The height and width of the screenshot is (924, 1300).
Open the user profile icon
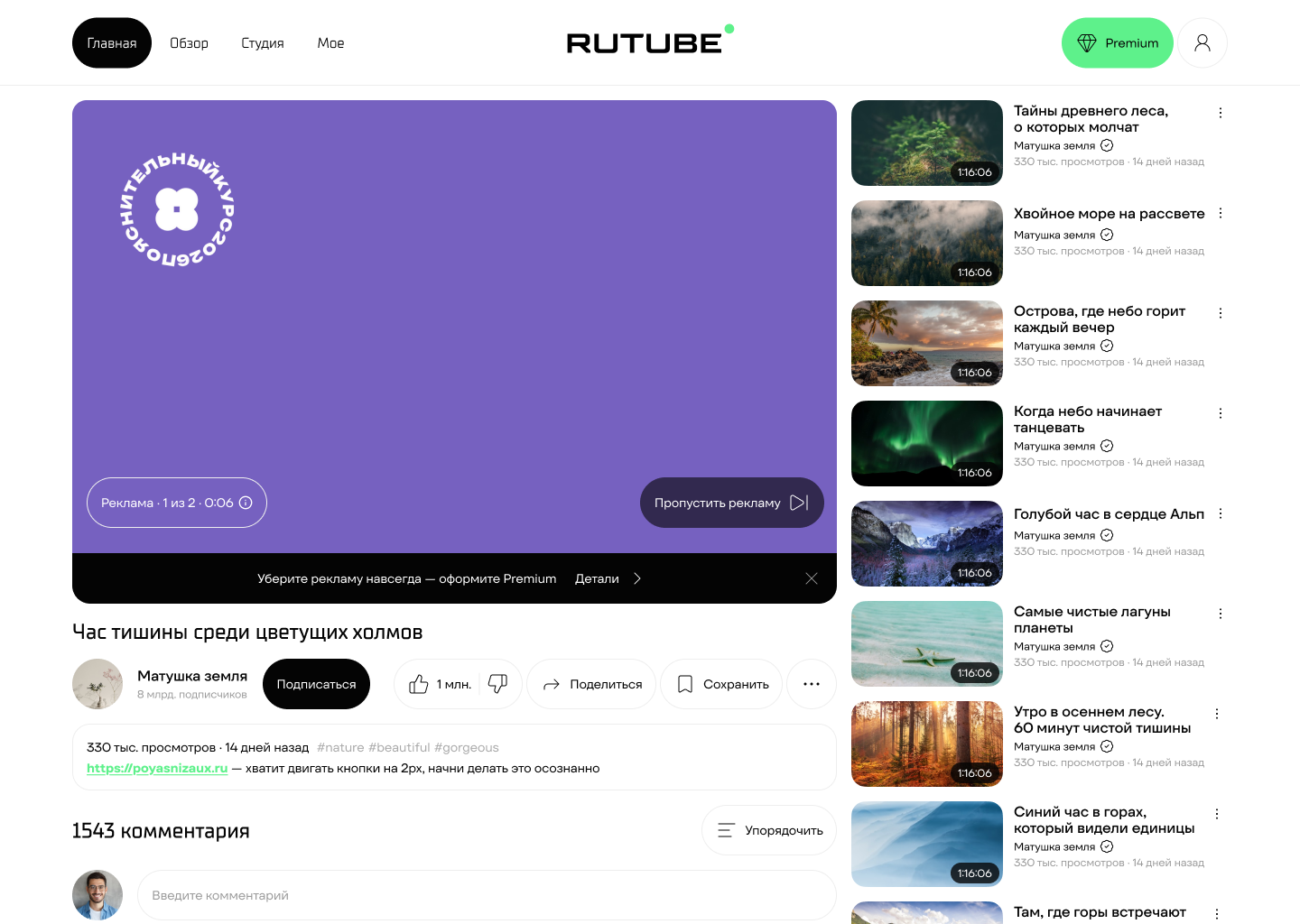pyautogui.click(x=1202, y=43)
